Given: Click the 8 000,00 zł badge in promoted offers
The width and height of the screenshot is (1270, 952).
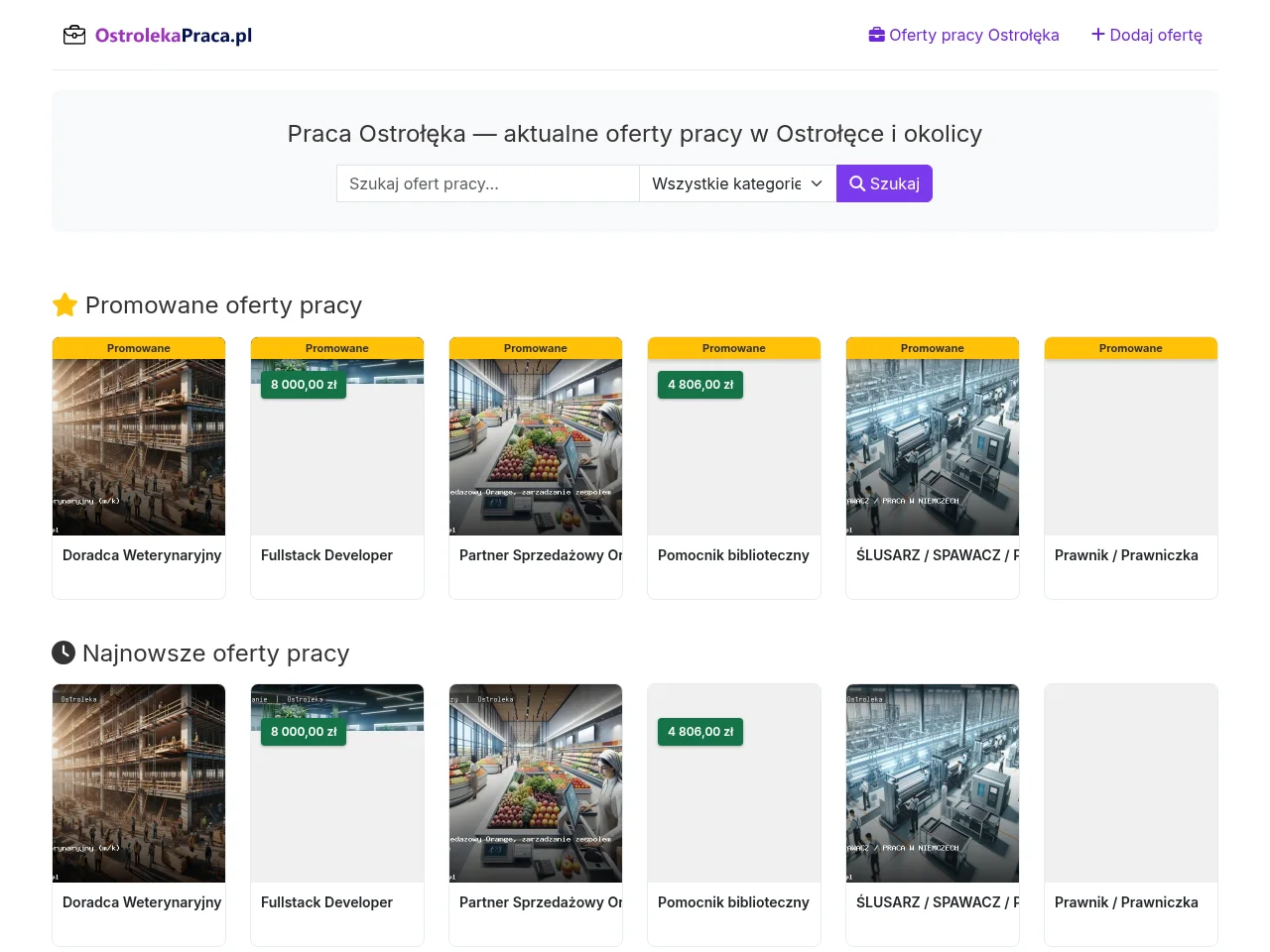Looking at the screenshot, I should coord(304,385).
